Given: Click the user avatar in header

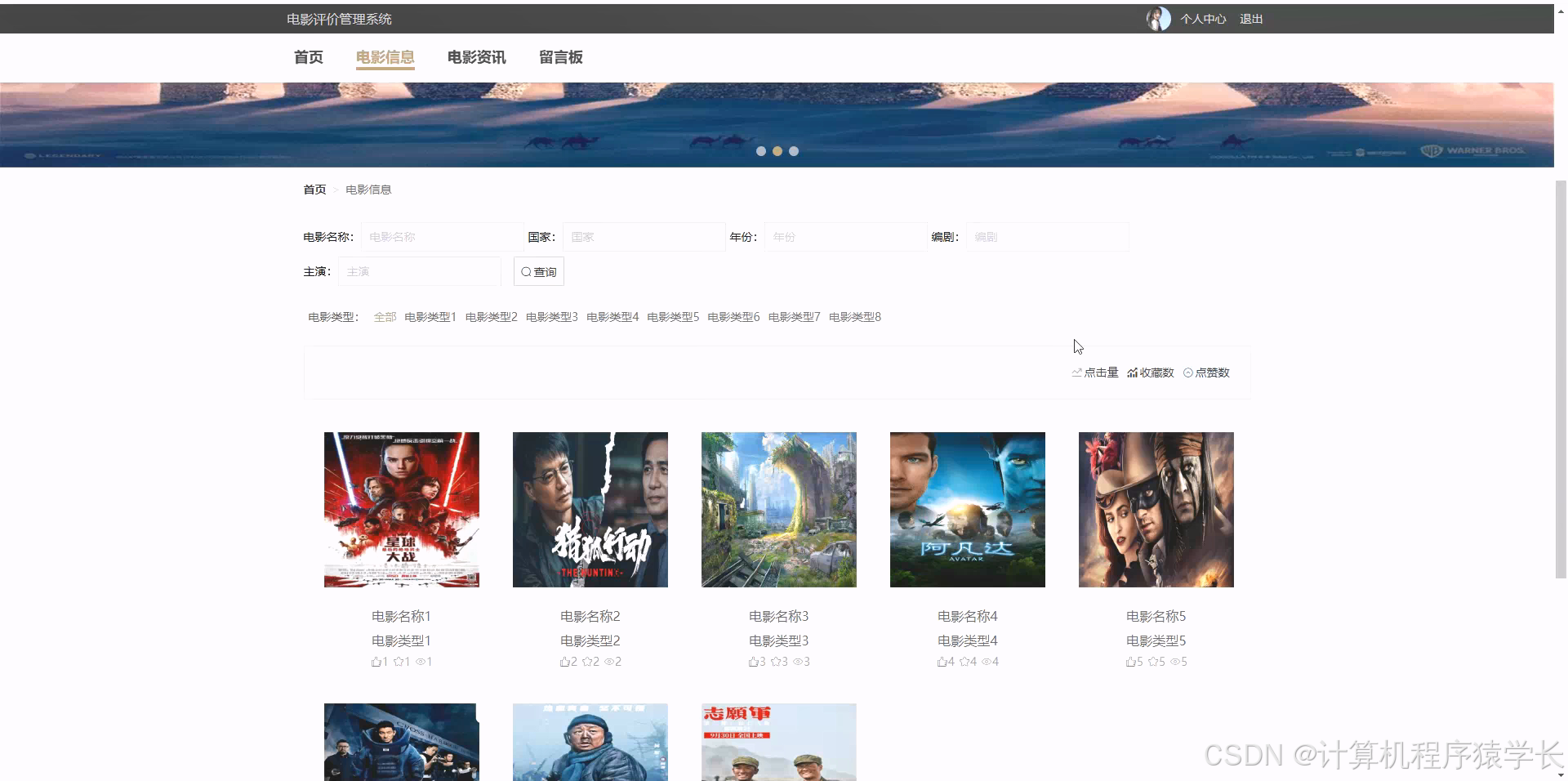Looking at the screenshot, I should [x=1158, y=19].
